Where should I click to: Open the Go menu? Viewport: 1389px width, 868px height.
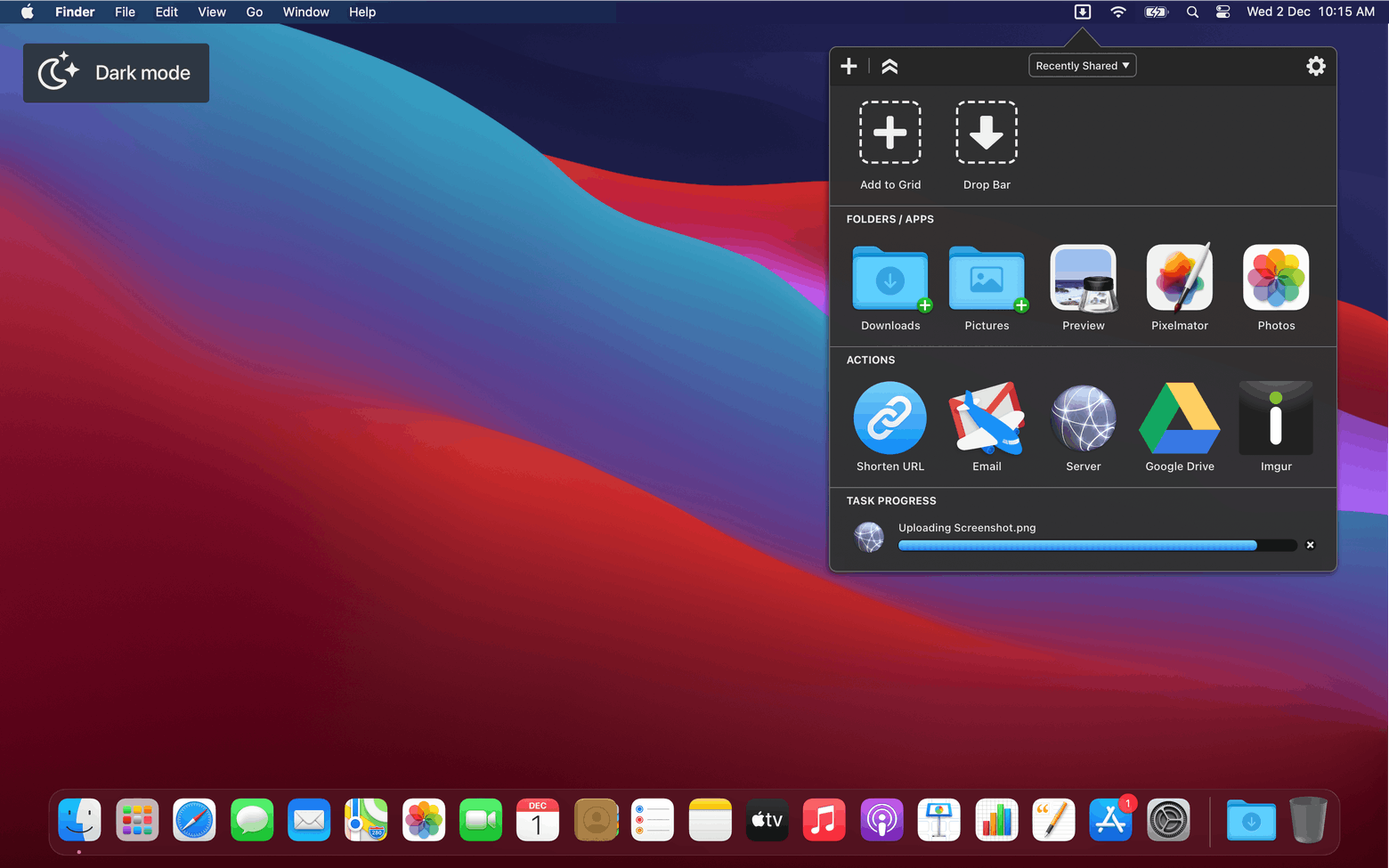click(x=255, y=12)
